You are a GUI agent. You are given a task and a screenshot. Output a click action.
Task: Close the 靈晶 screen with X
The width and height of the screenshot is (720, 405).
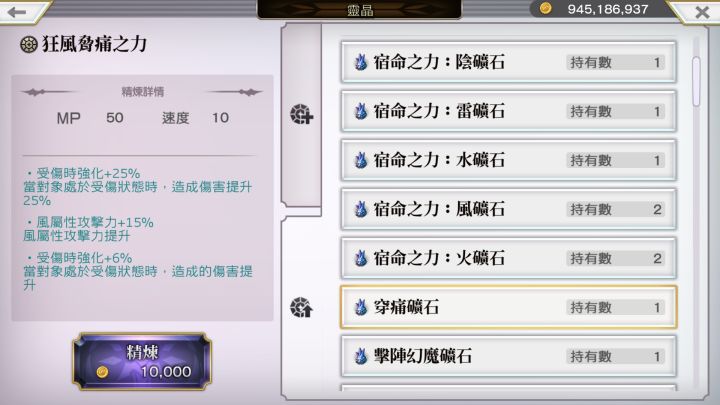(702, 12)
